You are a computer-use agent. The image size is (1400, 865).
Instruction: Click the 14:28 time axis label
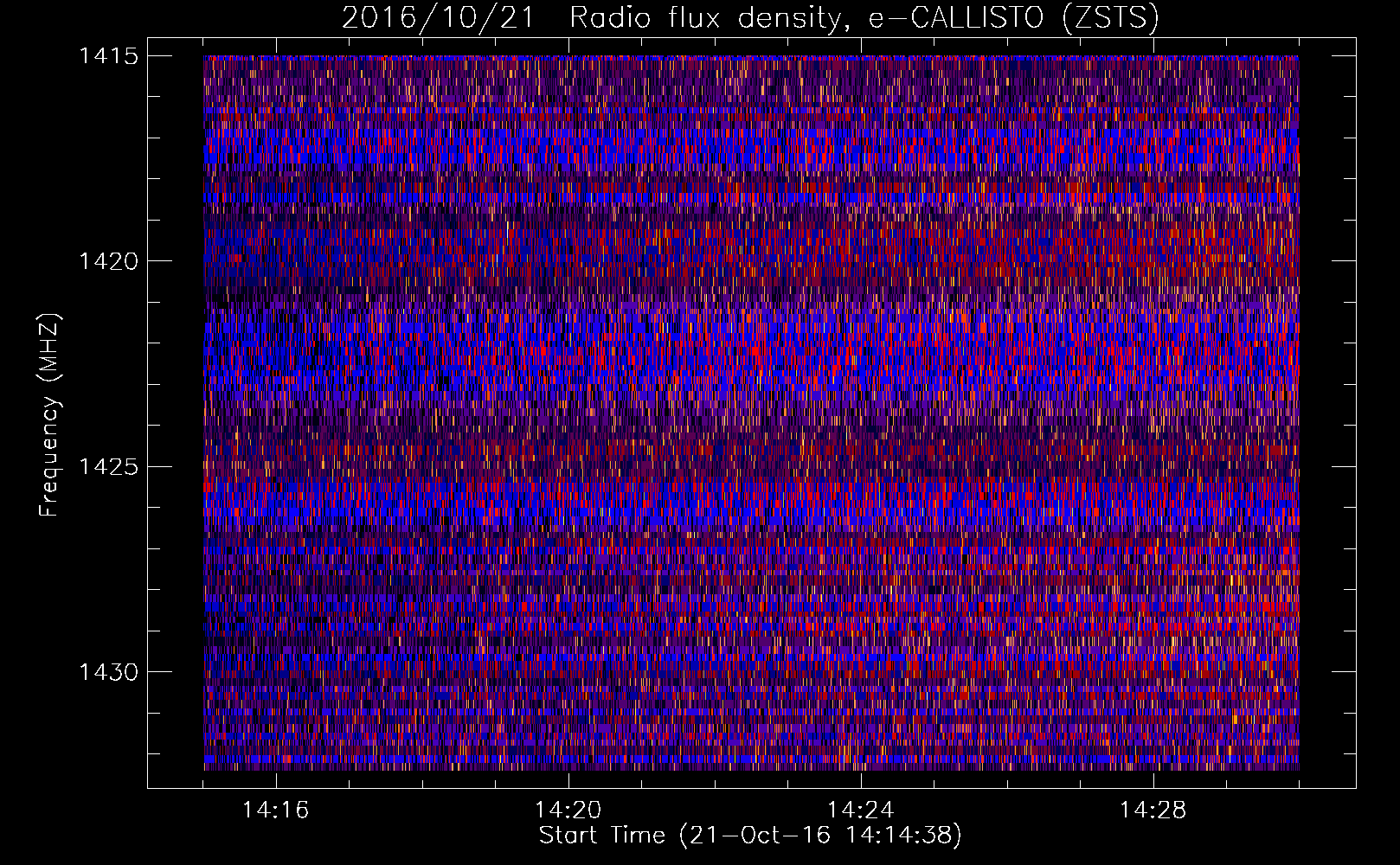pos(1153,811)
